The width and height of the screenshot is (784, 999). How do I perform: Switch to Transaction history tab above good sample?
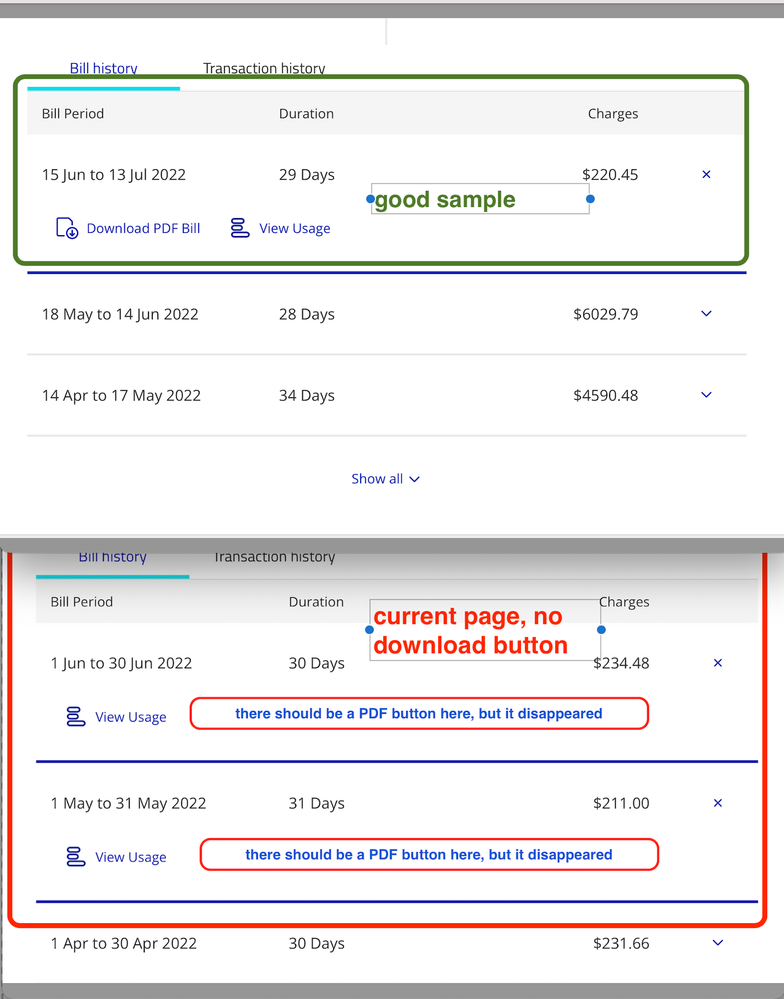point(264,69)
